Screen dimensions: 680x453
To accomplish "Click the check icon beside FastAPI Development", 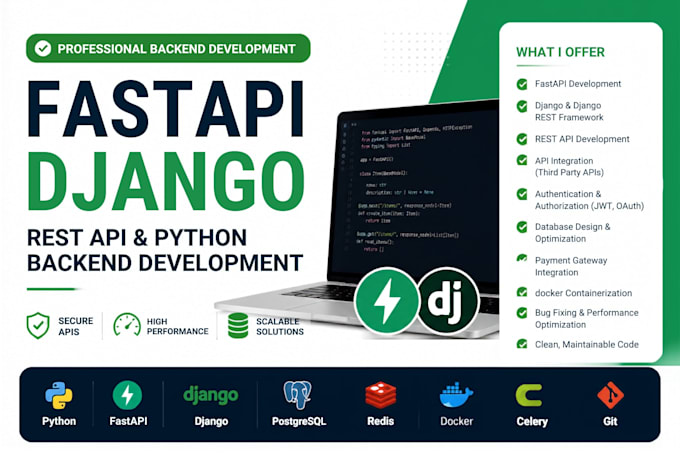I will pyautogui.click(x=522, y=84).
